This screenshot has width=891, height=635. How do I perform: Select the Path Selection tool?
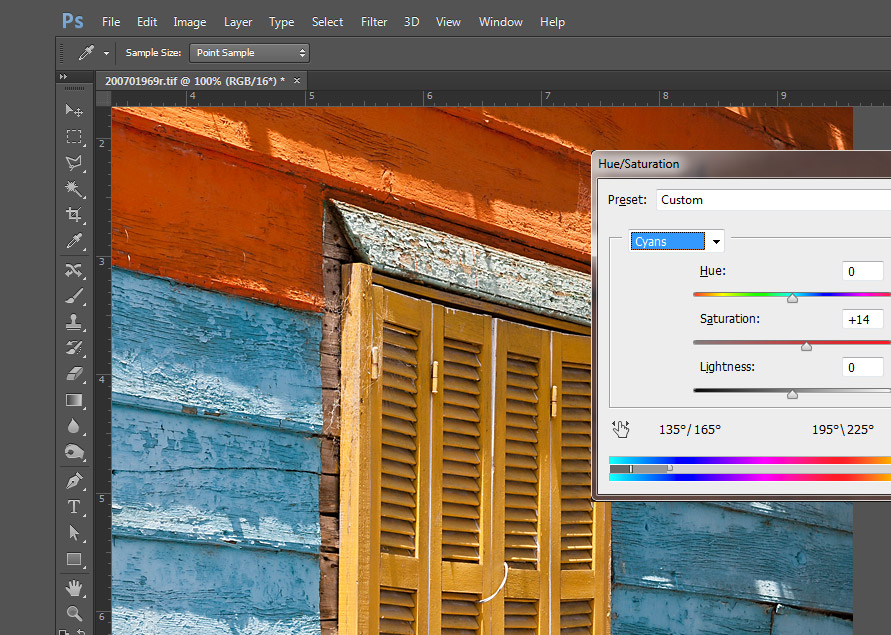tap(74, 533)
